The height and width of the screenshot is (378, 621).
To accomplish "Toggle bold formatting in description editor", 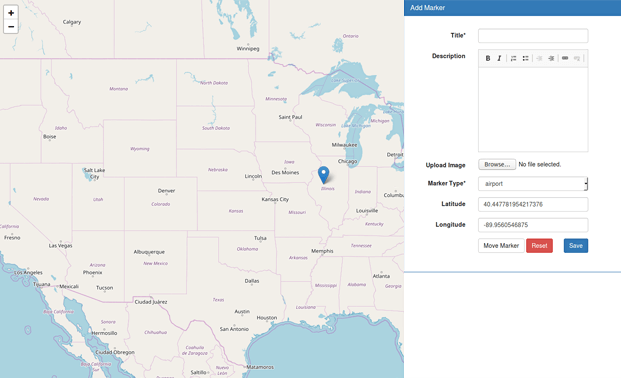I will coord(488,58).
